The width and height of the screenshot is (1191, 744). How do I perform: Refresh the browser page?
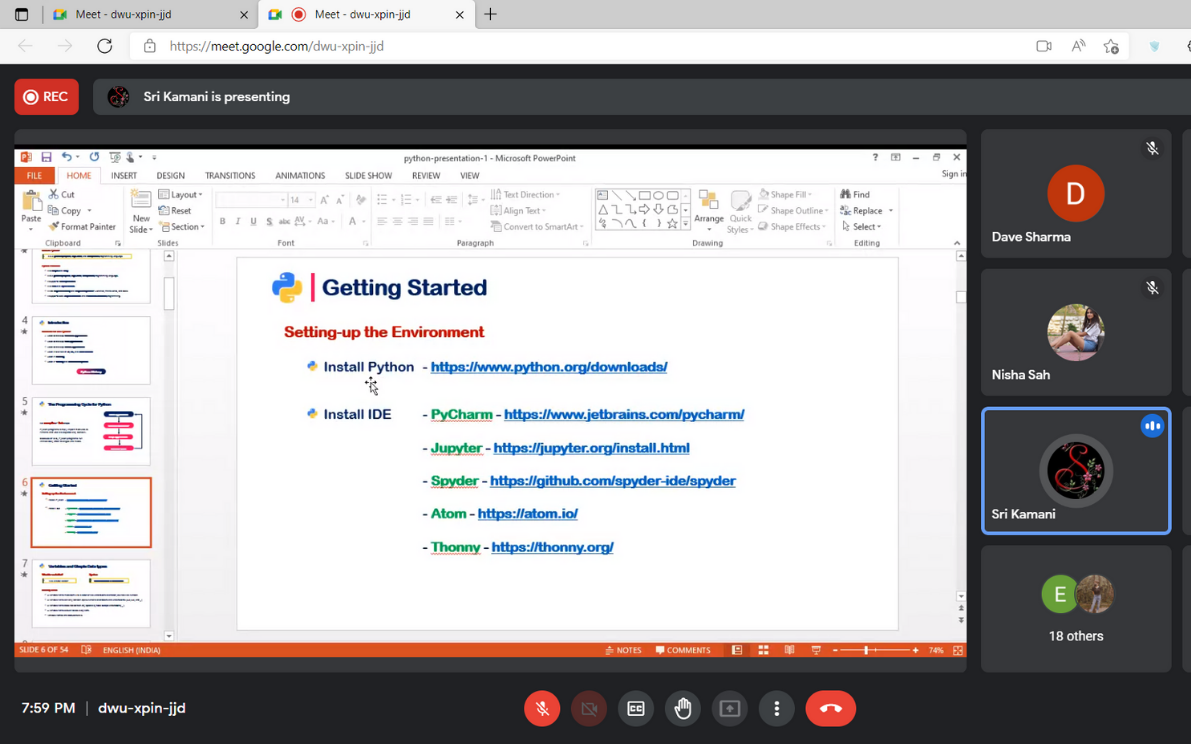click(105, 46)
